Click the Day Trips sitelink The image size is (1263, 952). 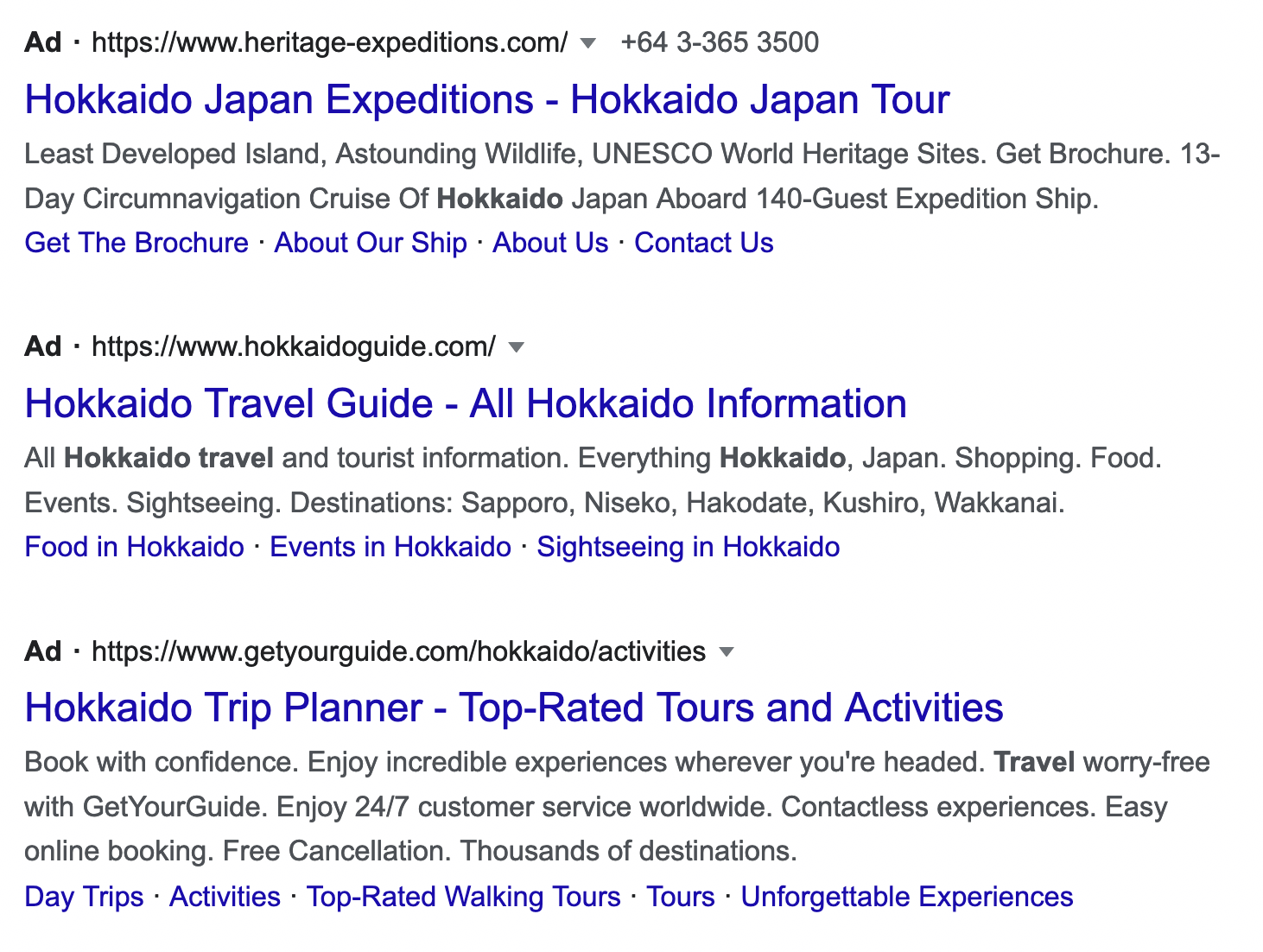84,896
